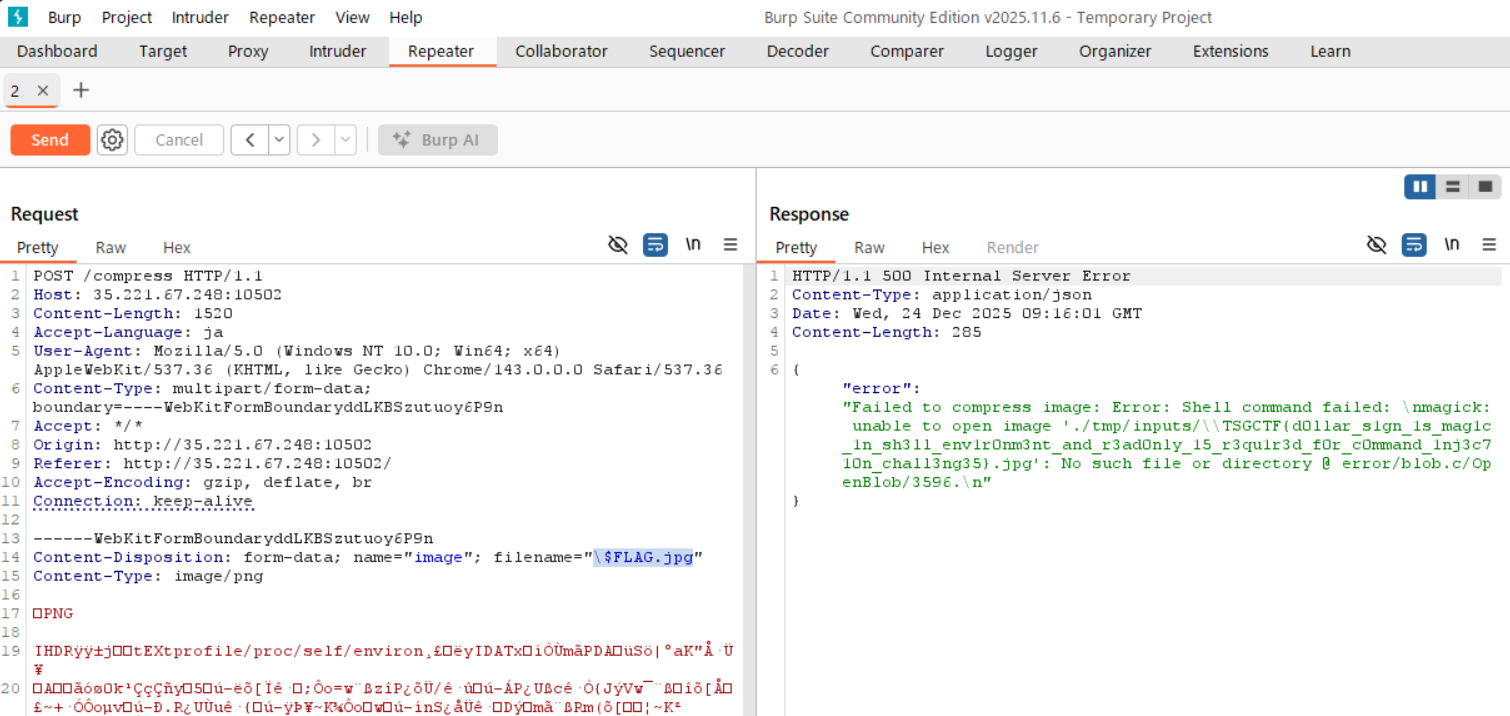Open the Intruder menu

(x=200, y=18)
